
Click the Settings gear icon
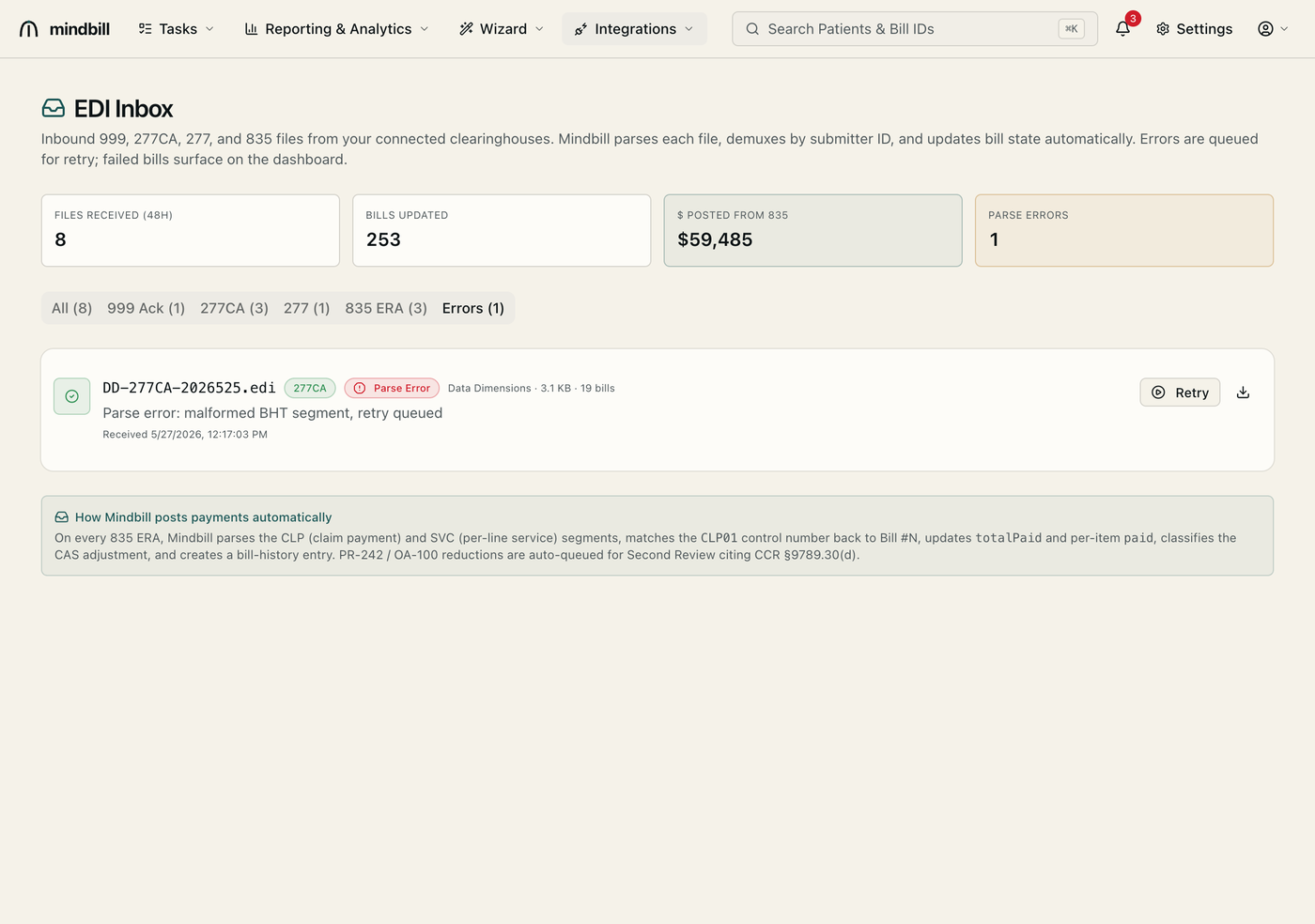point(1163,29)
